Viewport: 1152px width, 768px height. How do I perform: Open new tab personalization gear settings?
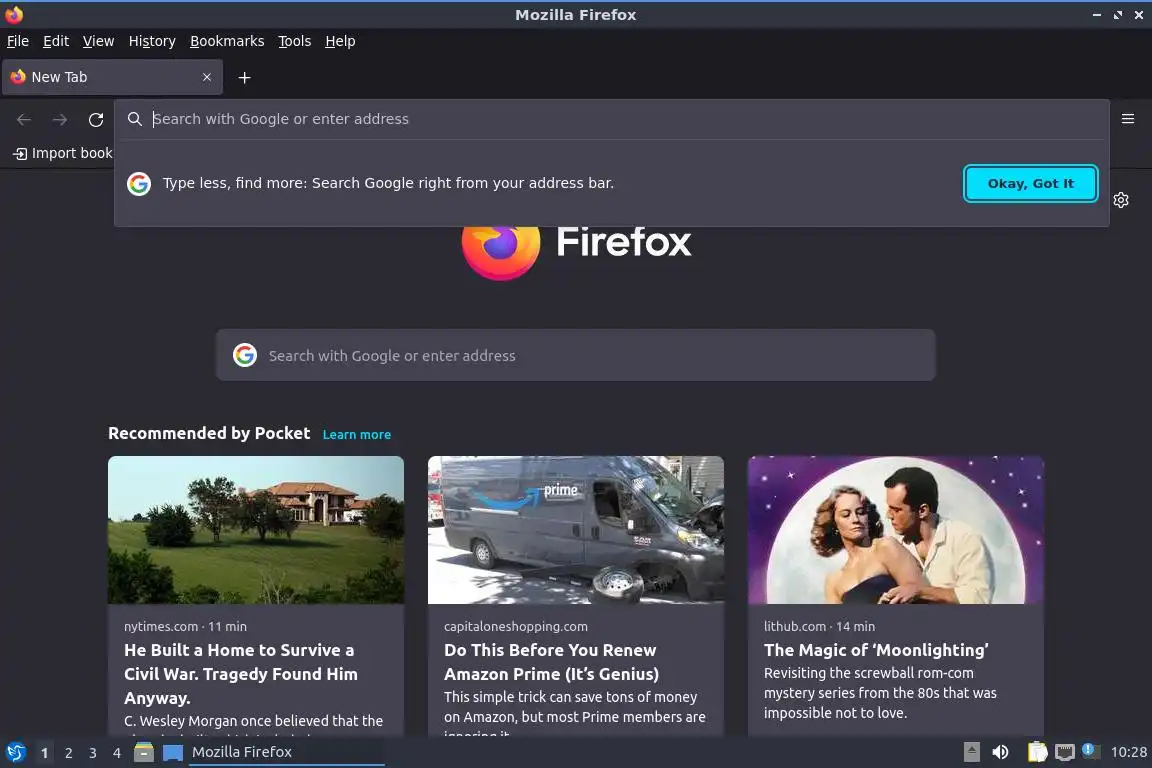(x=1120, y=200)
